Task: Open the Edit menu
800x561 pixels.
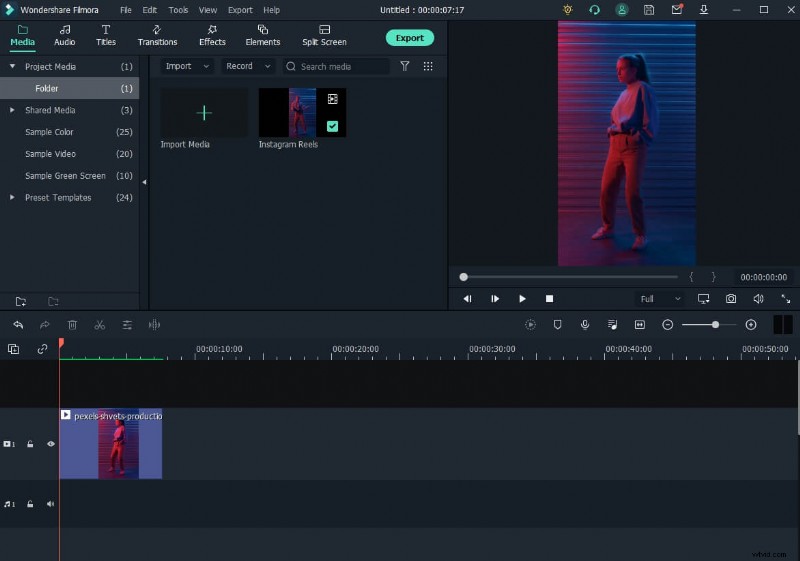Action: click(149, 10)
